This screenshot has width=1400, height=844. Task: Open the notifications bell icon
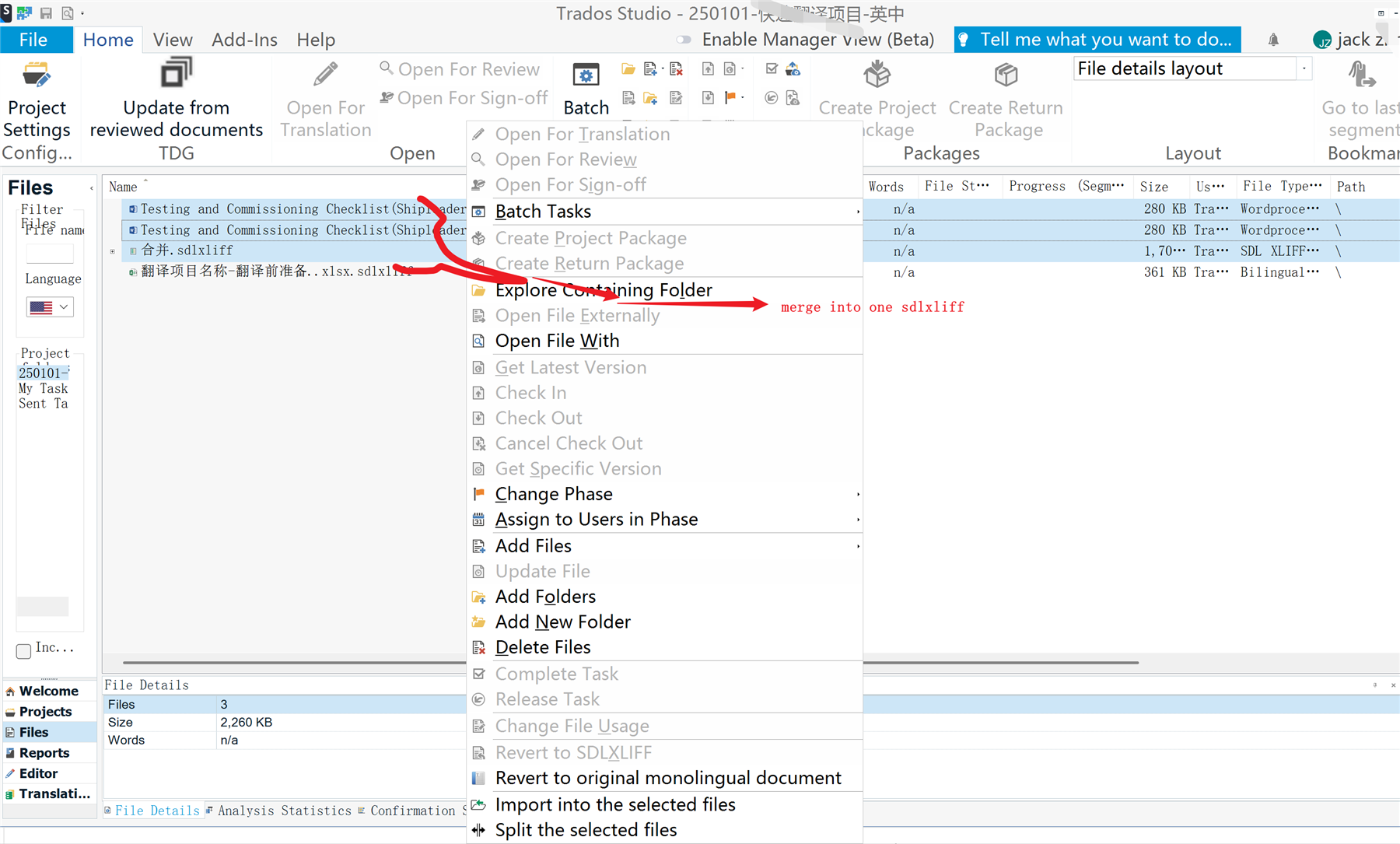pyautogui.click(x=1273, y=39)
